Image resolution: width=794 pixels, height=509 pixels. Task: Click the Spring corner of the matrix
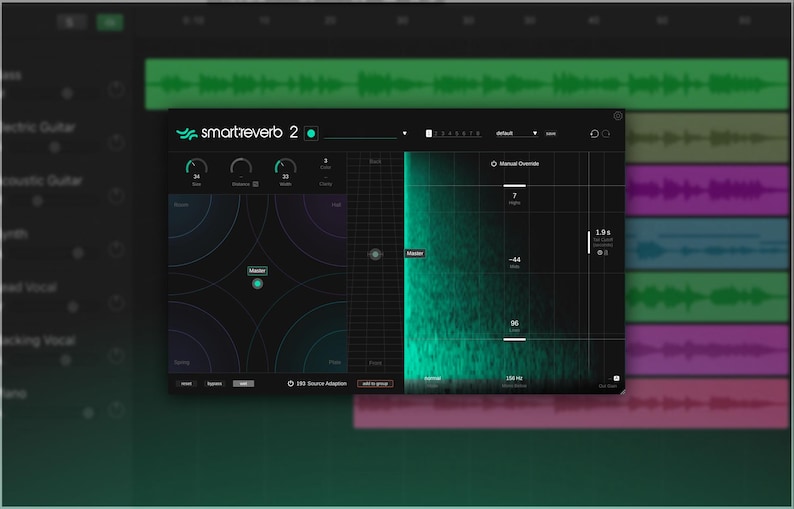[182, 362]
